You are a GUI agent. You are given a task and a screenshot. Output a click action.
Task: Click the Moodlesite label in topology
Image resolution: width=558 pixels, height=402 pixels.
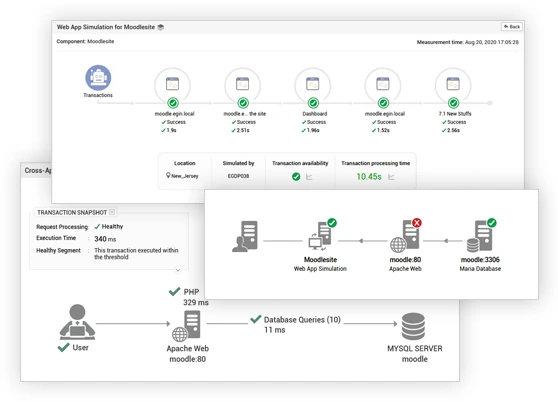click(x=320, y=260)
